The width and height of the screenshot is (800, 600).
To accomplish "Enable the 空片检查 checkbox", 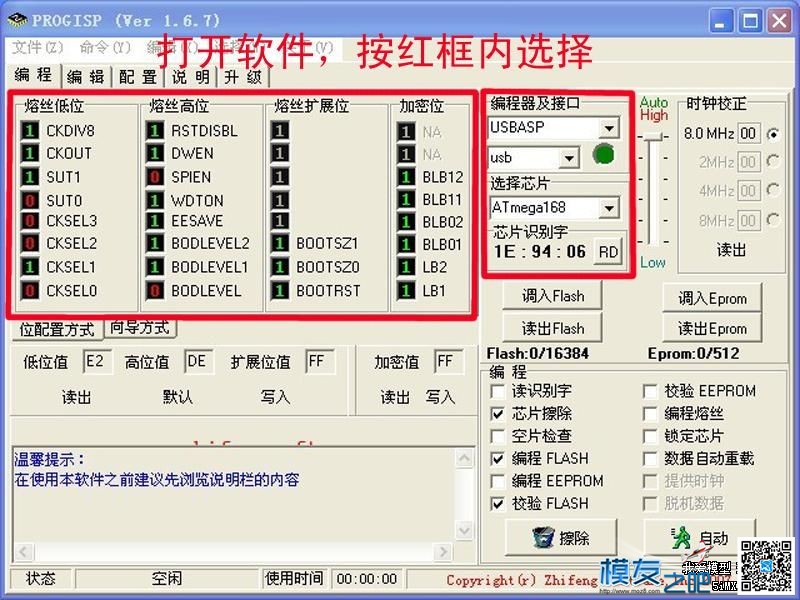I will [497, 436].
